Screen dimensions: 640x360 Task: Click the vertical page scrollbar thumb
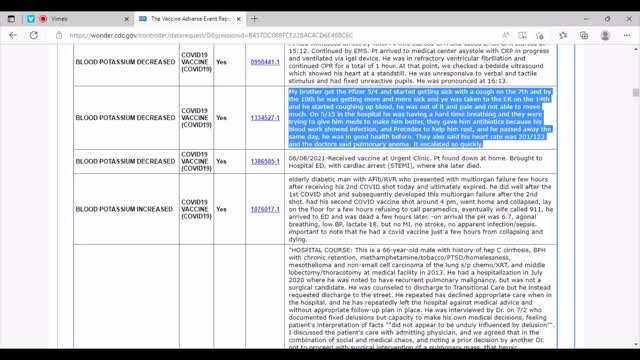[x=636, y=93]
